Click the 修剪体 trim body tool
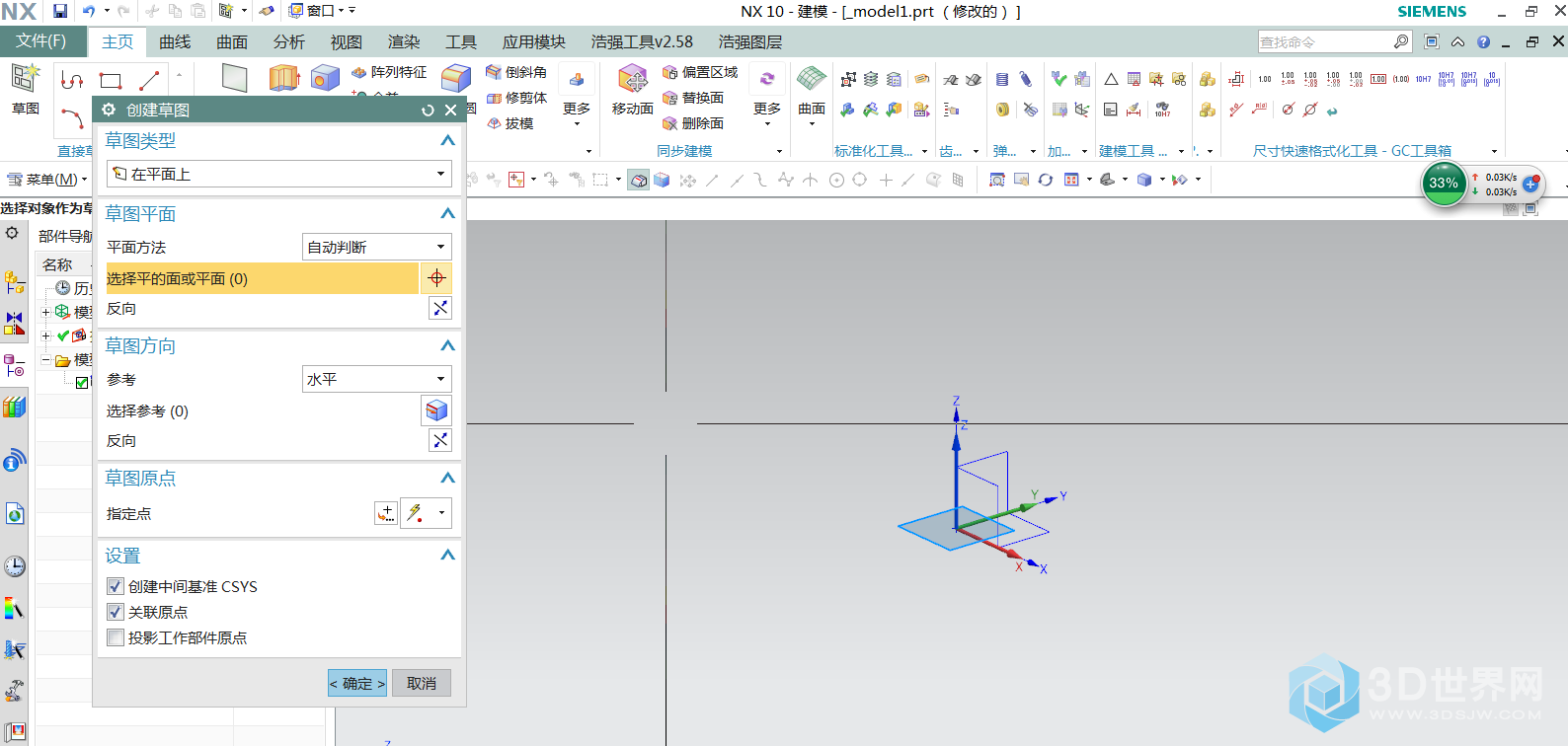This screenshot has height=746, width=1568. (x=516, y=98)
